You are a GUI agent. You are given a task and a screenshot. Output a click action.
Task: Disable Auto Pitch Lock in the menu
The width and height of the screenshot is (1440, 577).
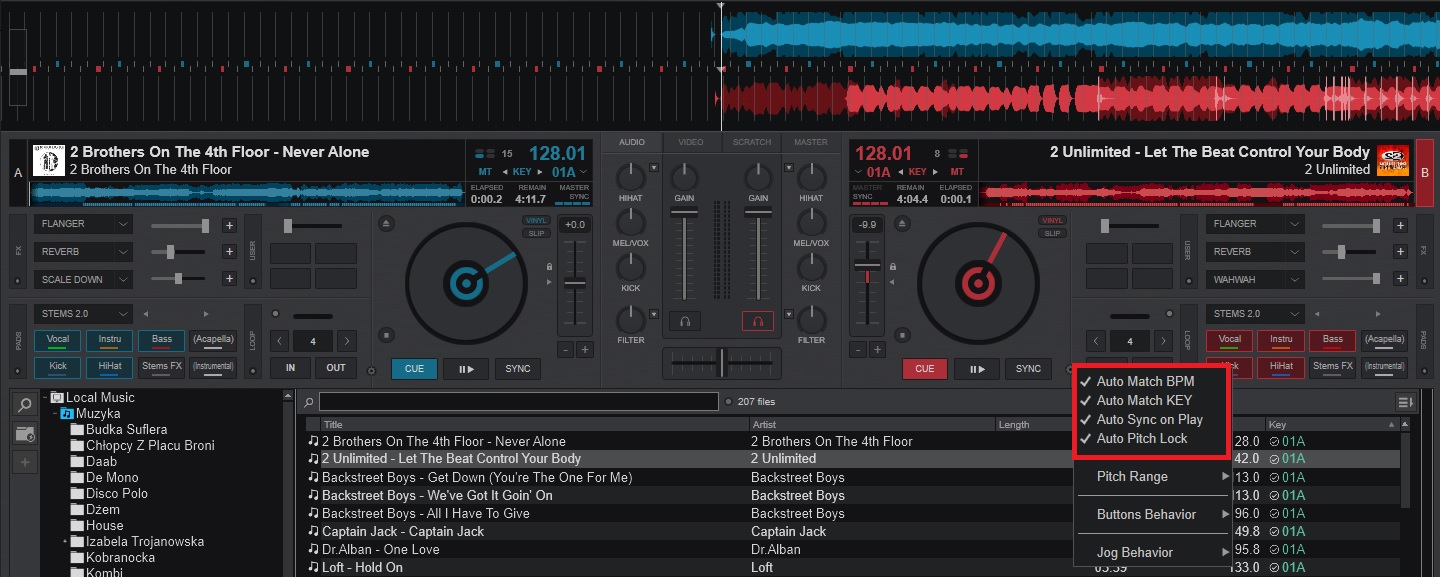[x=1141, y=438]
